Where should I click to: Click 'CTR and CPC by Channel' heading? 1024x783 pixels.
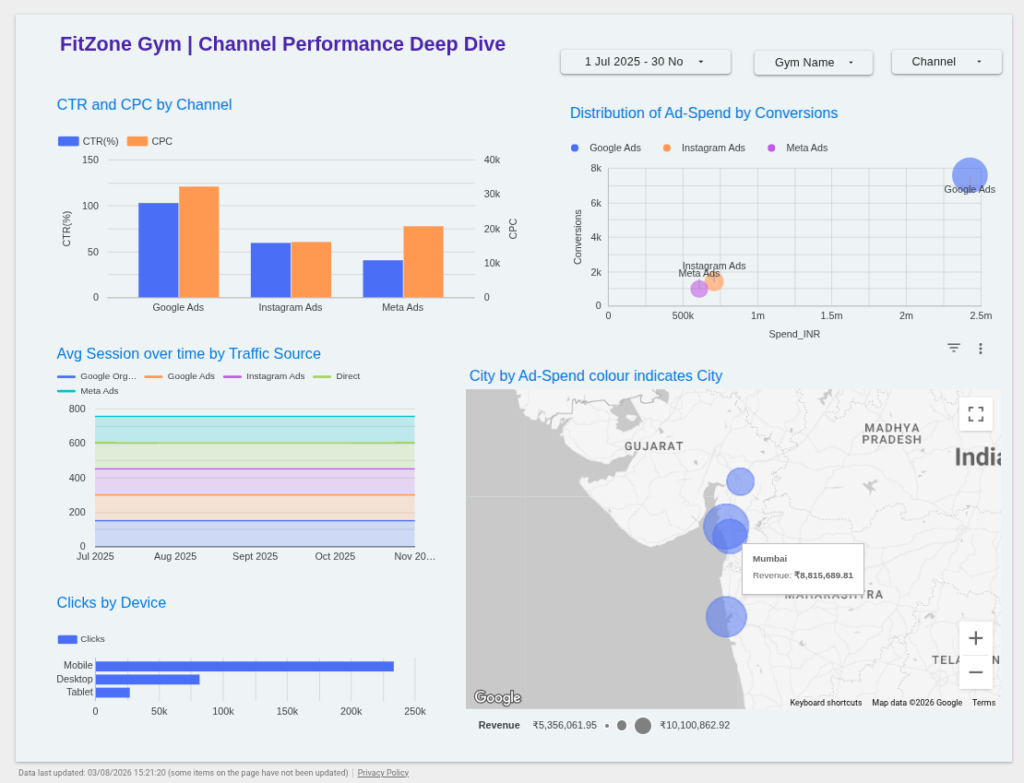coord(144,104)
